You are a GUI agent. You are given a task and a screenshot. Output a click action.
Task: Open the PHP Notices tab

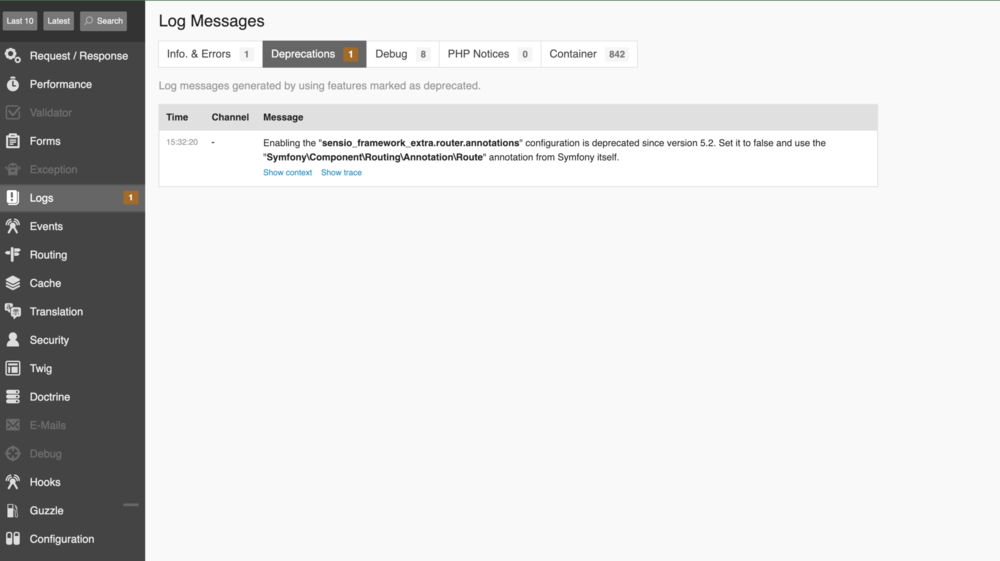(490, 54)
